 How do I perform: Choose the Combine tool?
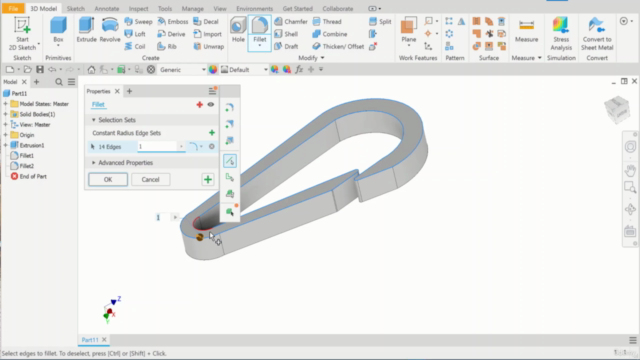tap(330, 34)
